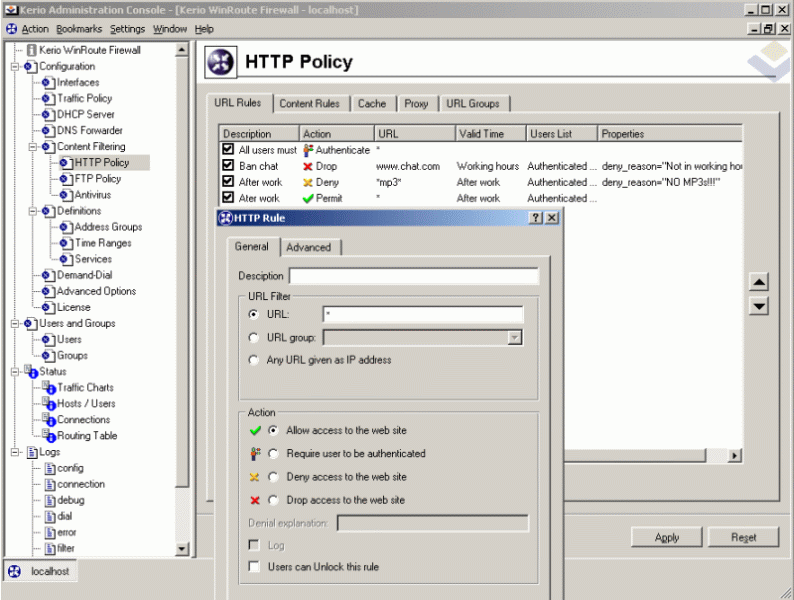This screenshot has width=794, height=600.
Task: Switch to the URL Groups tab
Action: tap(473, 104)
